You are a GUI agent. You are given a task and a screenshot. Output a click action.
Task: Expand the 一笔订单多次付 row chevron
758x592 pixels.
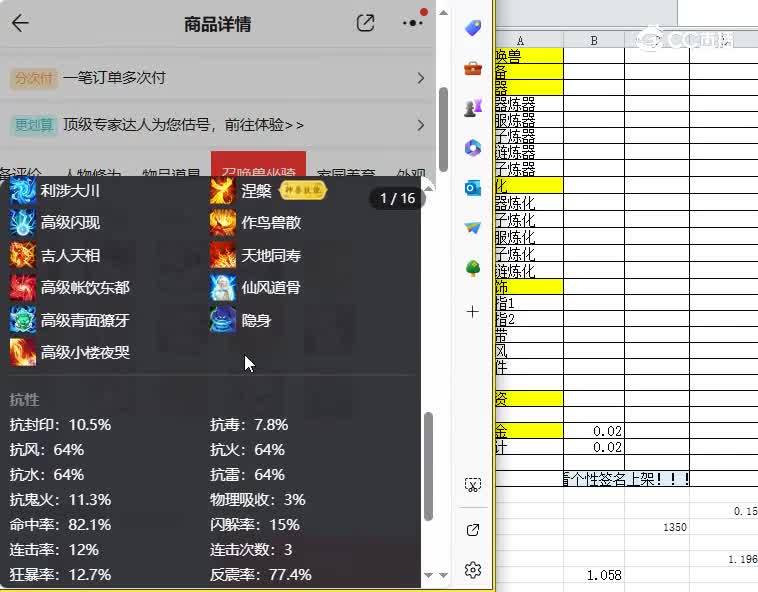point(421,78)
